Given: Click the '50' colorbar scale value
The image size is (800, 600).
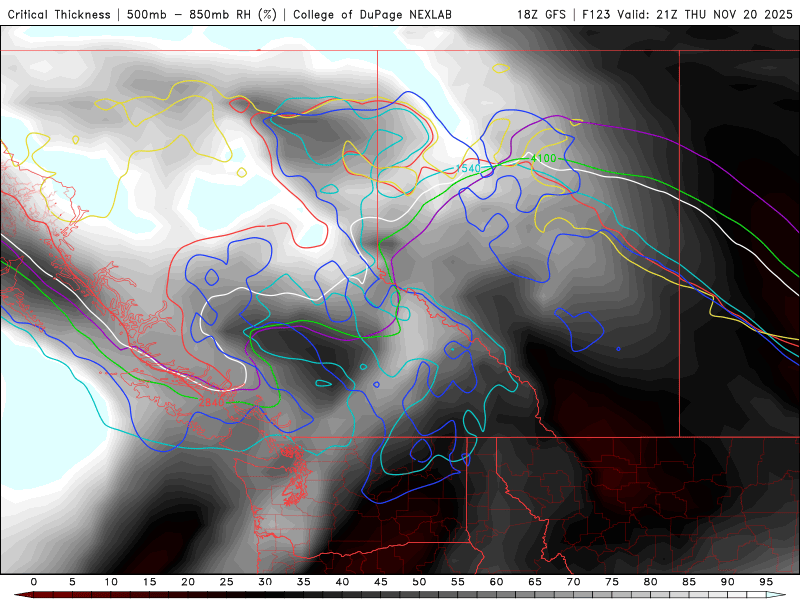Looking at the screenshot, I should point(419,582).
